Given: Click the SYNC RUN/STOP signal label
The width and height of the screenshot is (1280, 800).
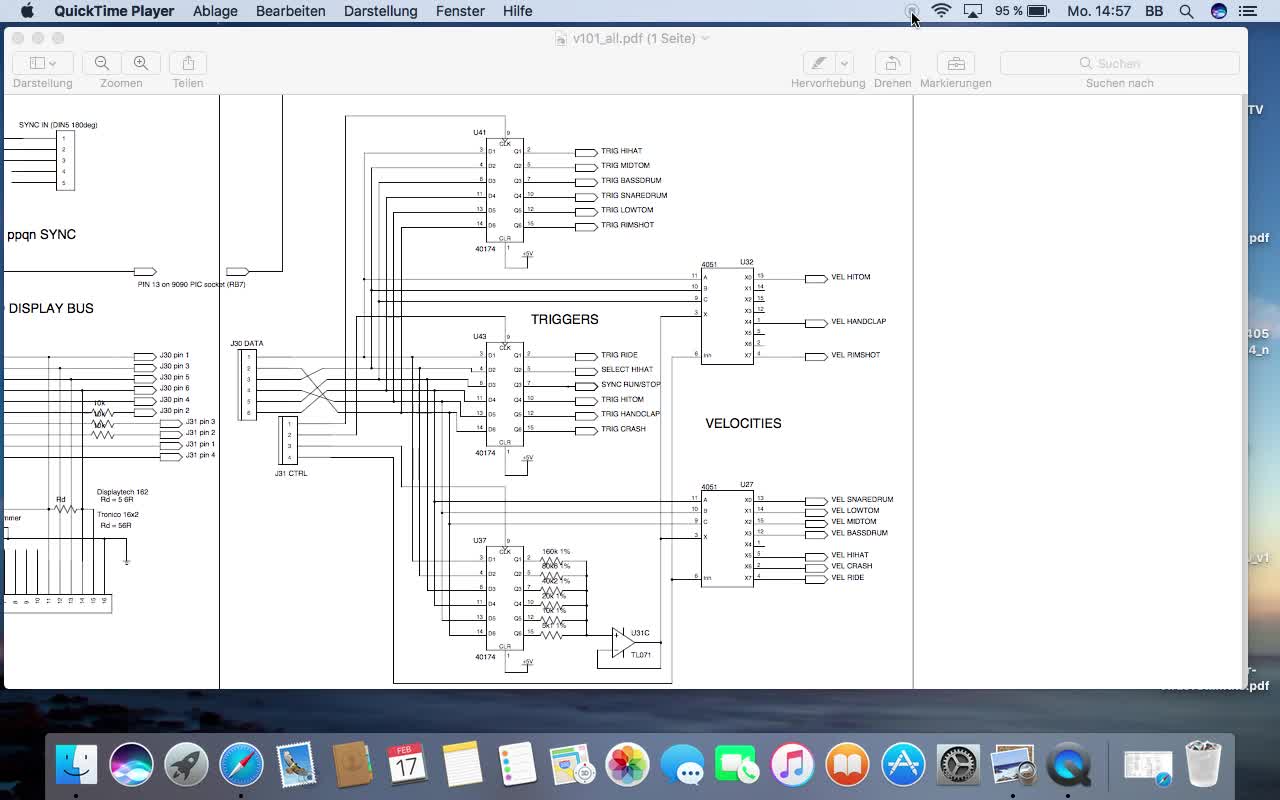Looking at the screenshot, I should [631, 384].
